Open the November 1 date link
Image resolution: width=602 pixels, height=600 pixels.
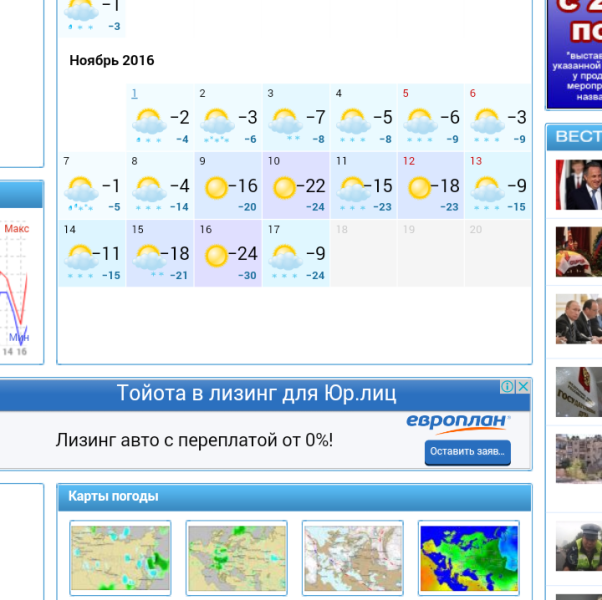tap(134, 94)
